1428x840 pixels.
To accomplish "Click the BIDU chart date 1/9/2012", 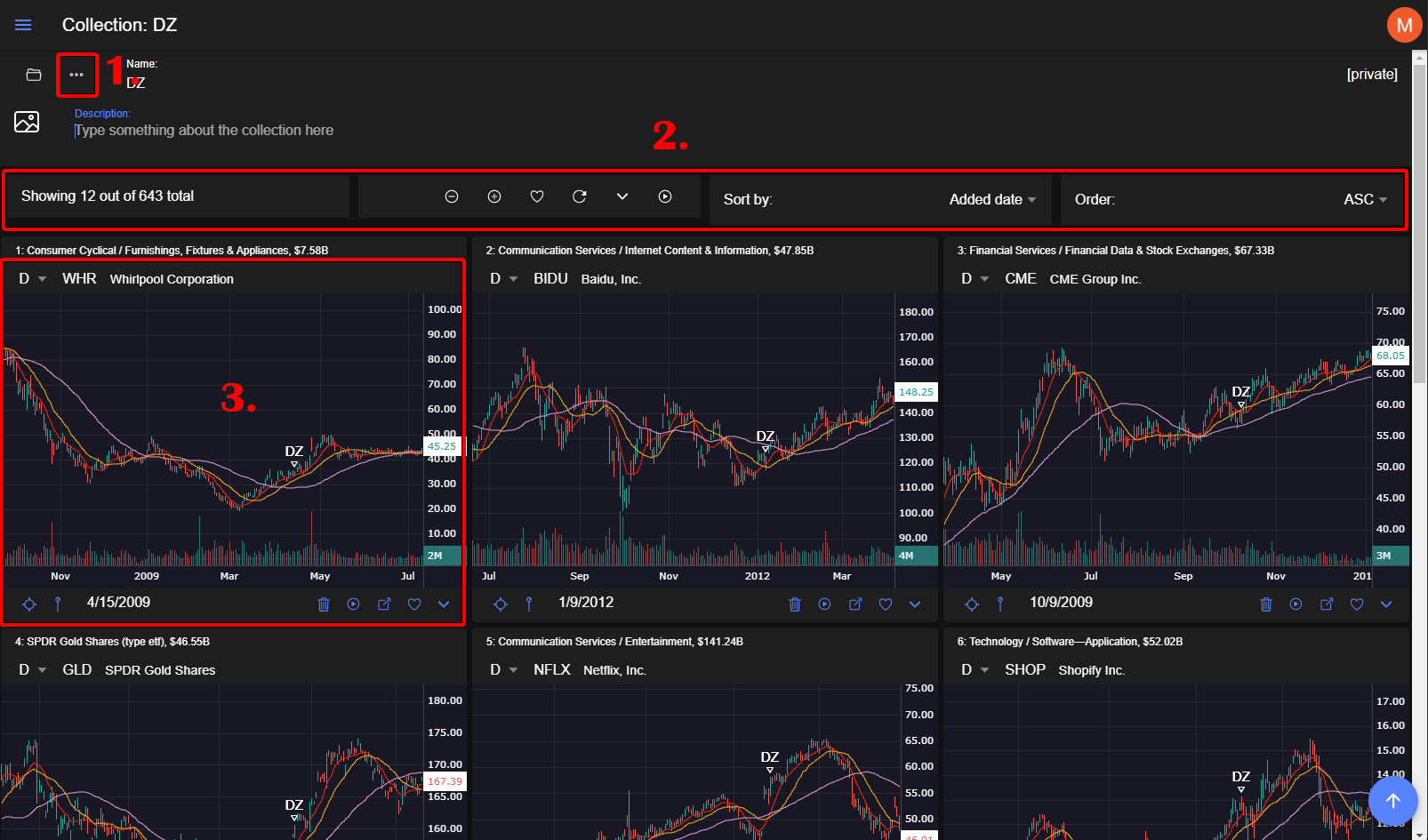I will click(586, 603).
